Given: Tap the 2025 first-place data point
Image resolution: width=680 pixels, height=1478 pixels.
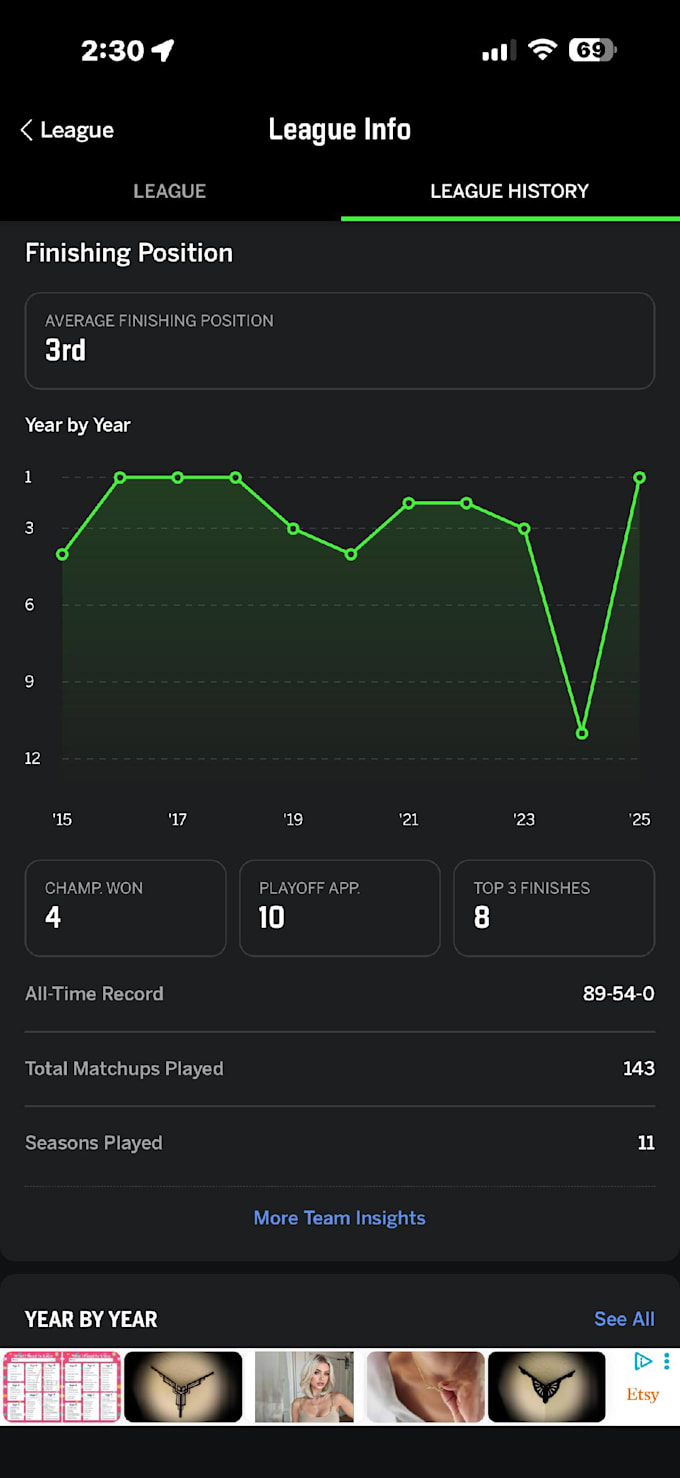Looking at the screenshot, I should coord(640,477).
